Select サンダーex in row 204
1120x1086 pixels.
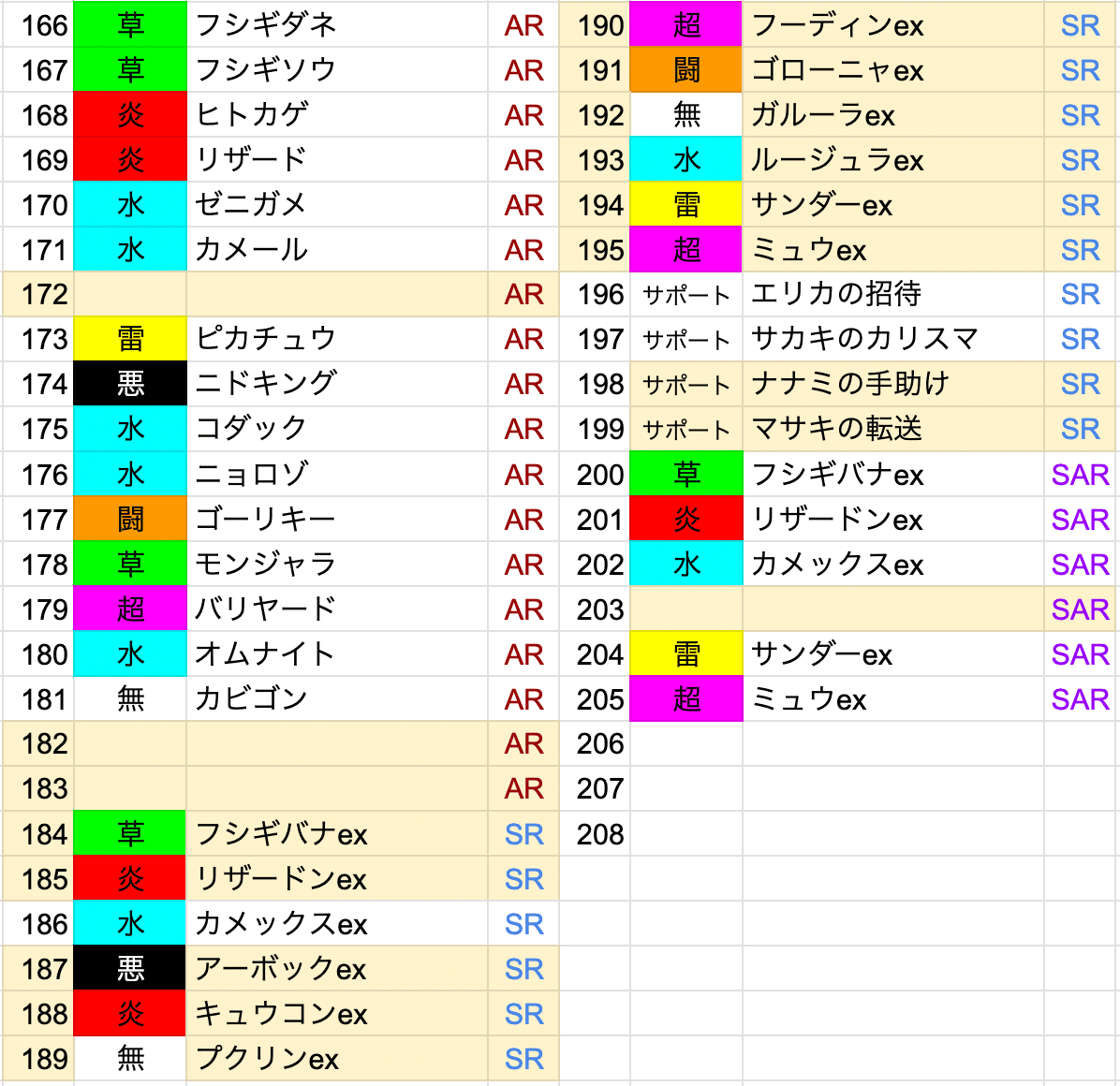(x=892, y=654)
